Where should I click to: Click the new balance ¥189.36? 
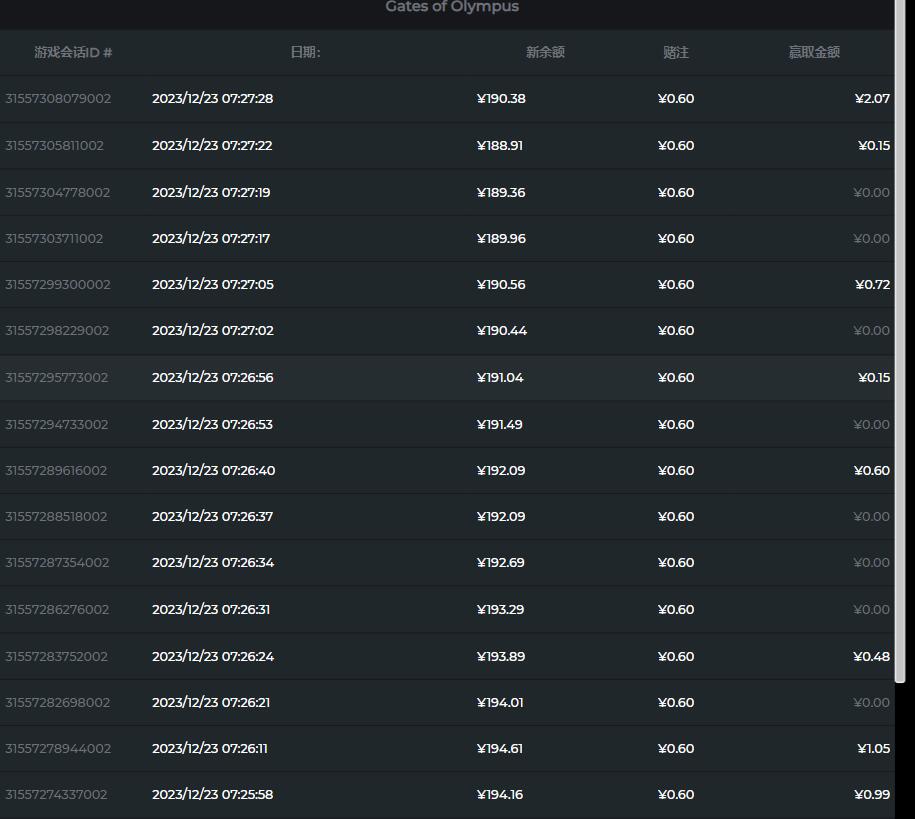point(501,193)
